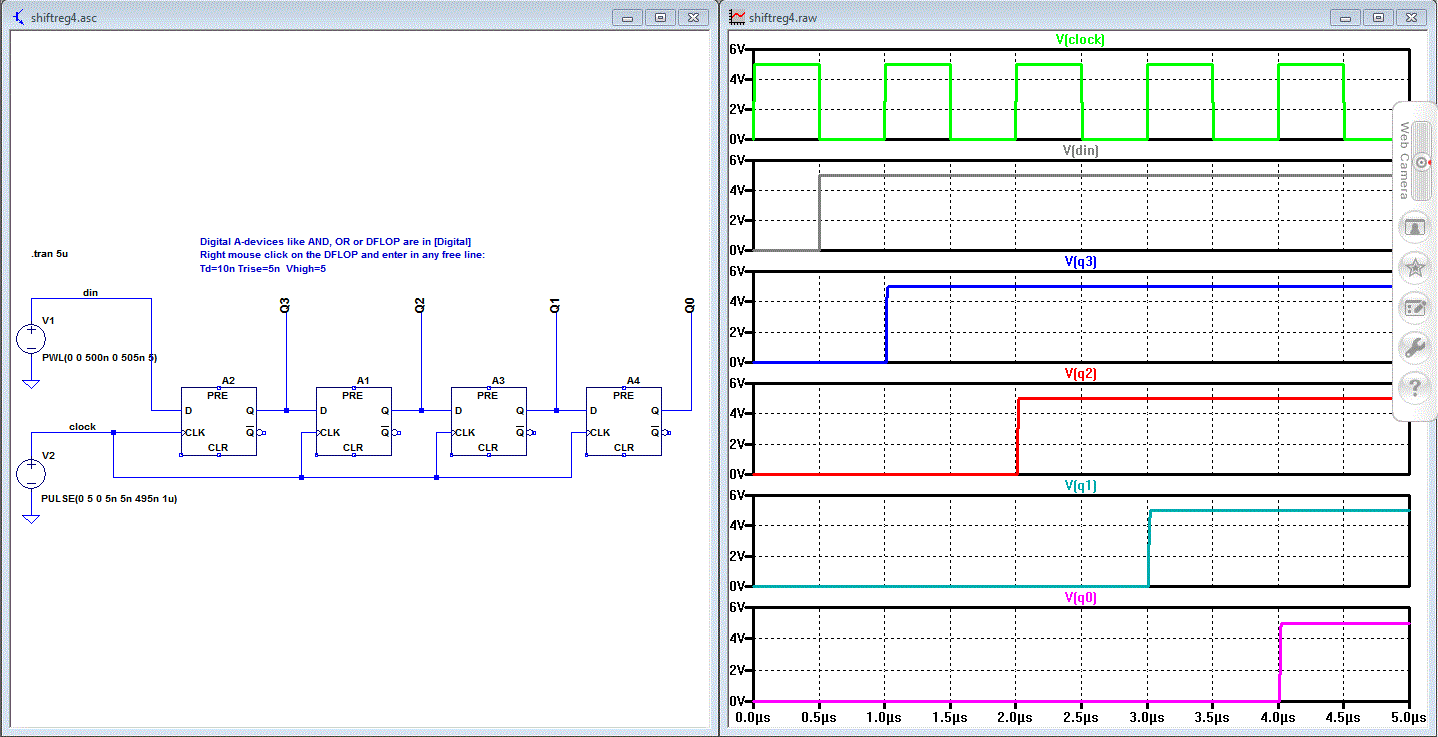The height and width of the screenshot is (737, 1438).
Task: Click the ground symbol under V2
Action: coord(31,518)
